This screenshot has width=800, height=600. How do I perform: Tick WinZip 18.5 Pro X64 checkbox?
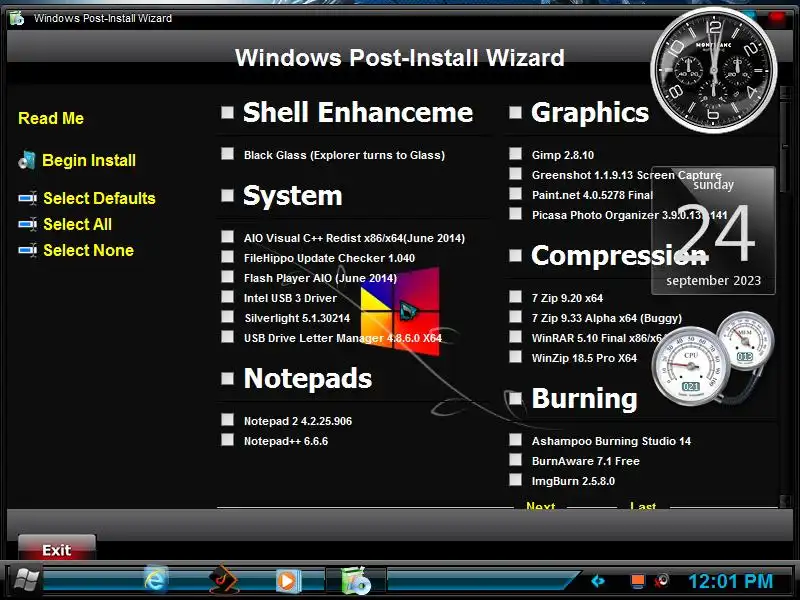click(x=515, y=357)
